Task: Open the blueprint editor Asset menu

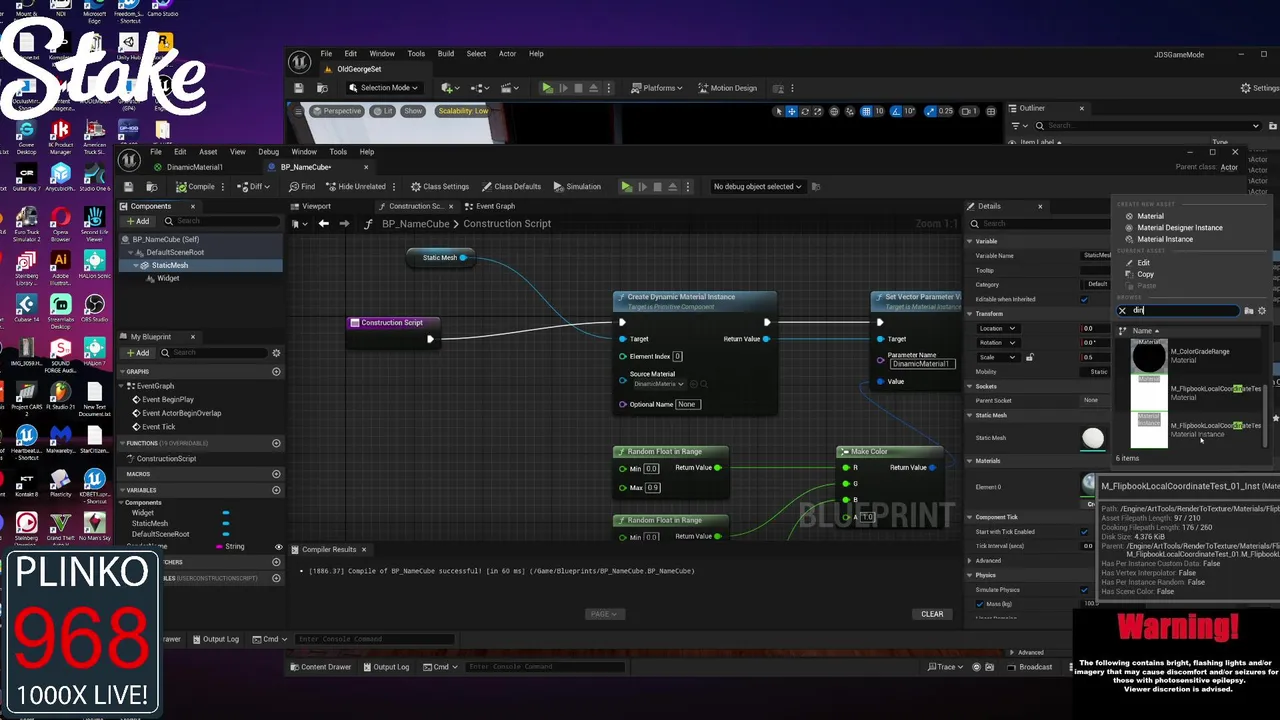Action: point(208,152)
